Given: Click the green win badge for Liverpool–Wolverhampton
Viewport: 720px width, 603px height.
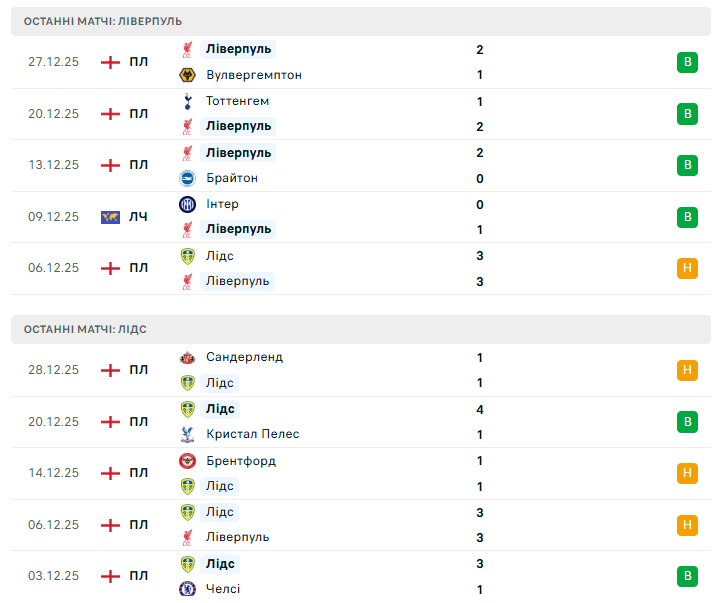Looking at the screenshot, I should [x=687, y=62].
